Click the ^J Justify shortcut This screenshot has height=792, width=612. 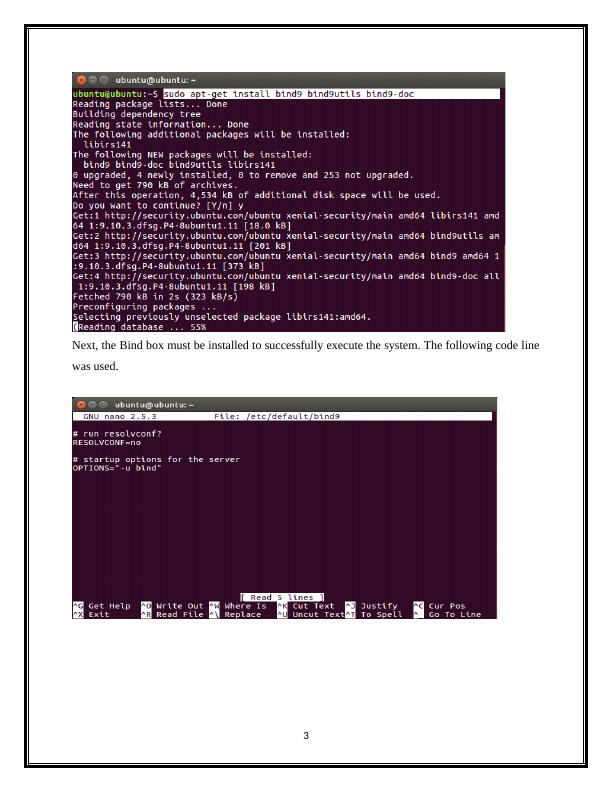click(372, 606)
